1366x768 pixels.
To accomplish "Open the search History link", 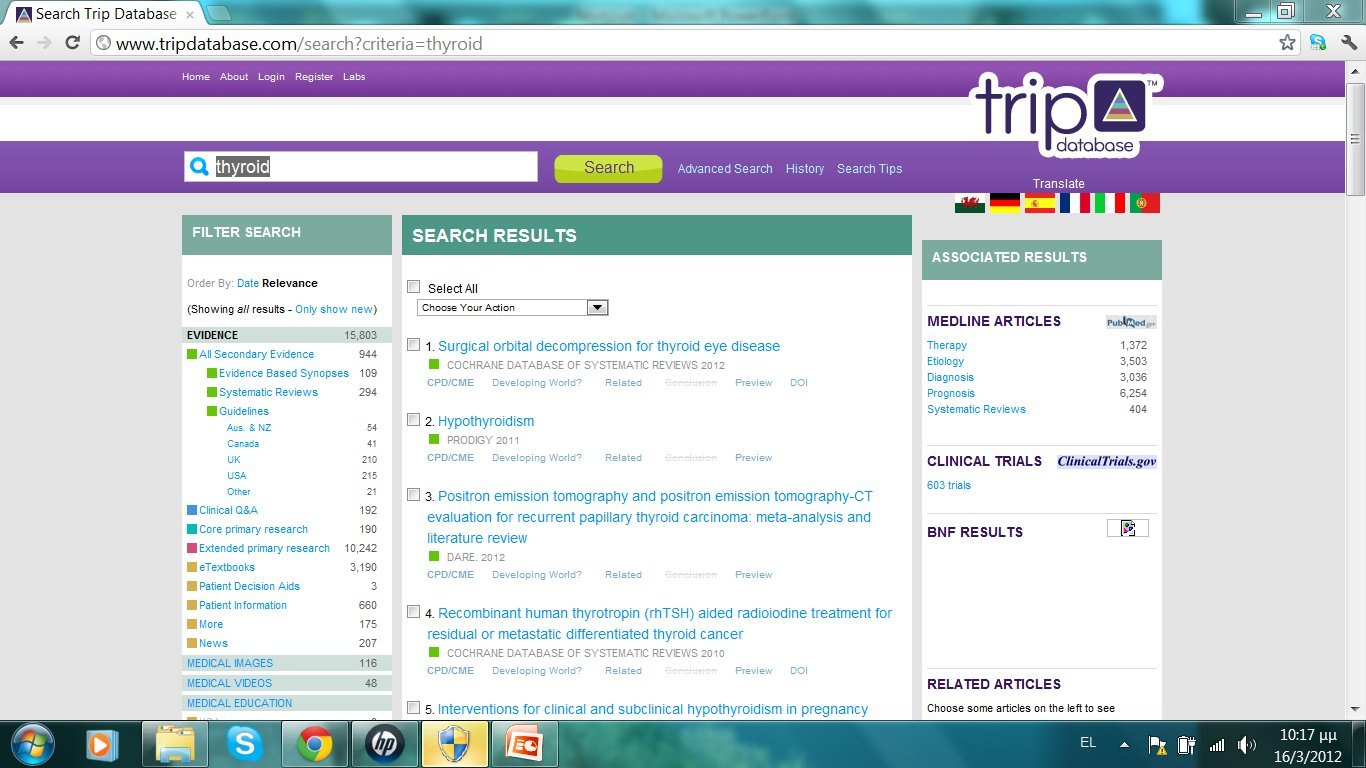I will pyautogui.click(x=805, y=169).
